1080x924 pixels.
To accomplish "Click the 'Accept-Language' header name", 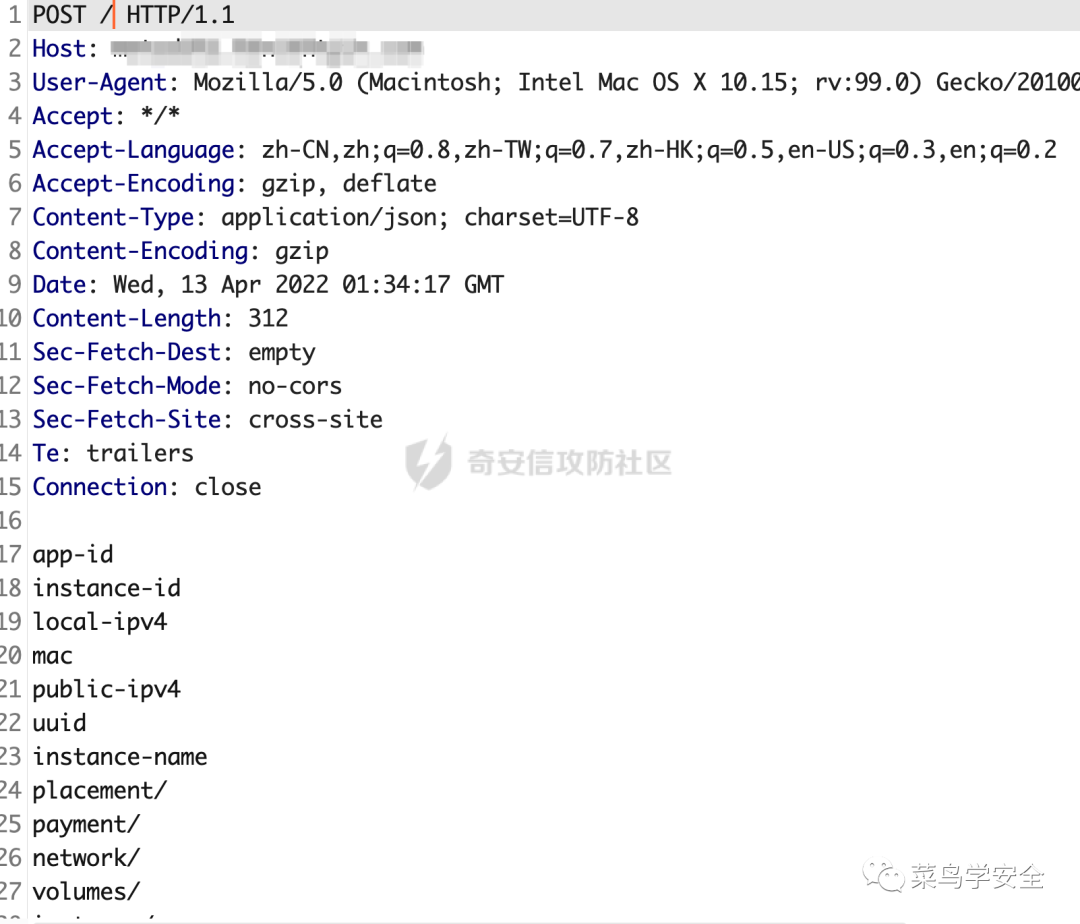I will pos(134,150).
